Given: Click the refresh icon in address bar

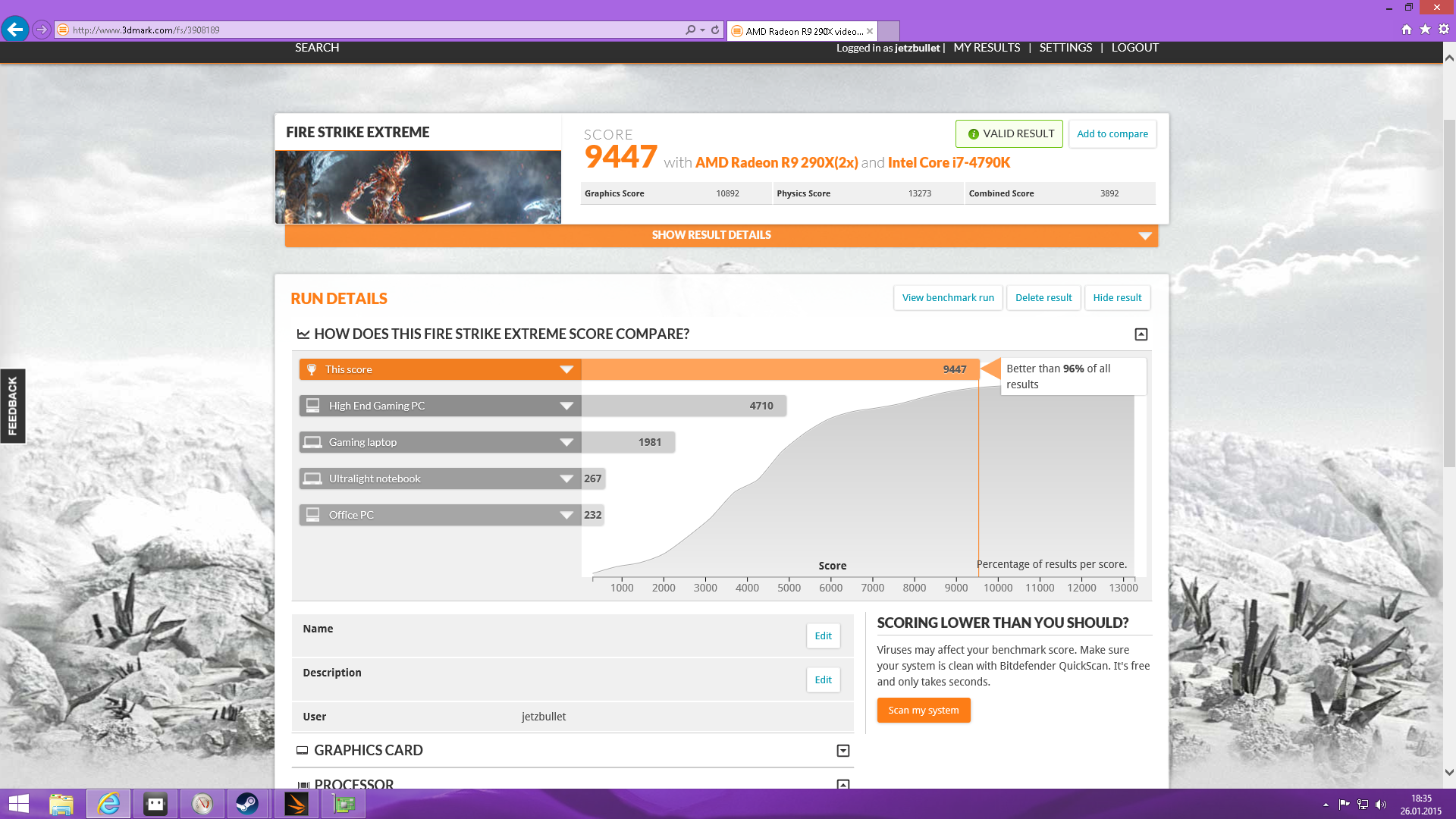Looking at the screenshot, I should pyautogui.click(x=715, y=30).
